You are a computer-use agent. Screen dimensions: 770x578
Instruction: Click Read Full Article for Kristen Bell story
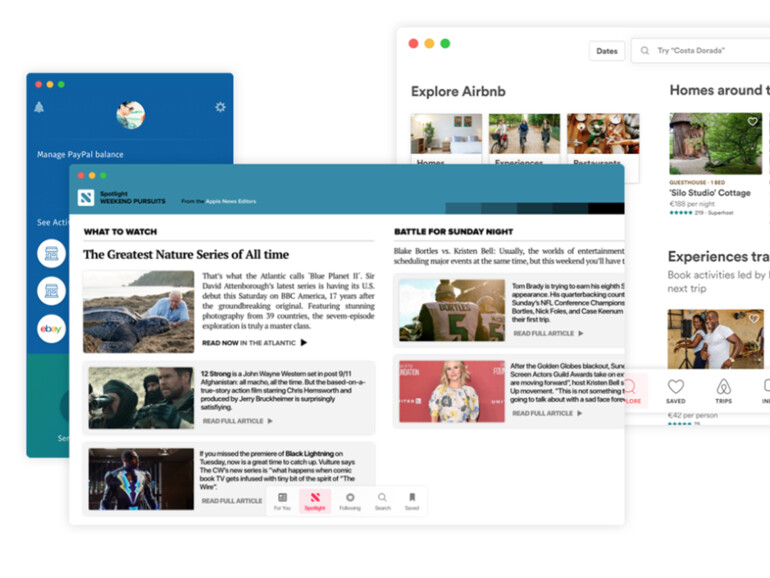click(543, 413)
